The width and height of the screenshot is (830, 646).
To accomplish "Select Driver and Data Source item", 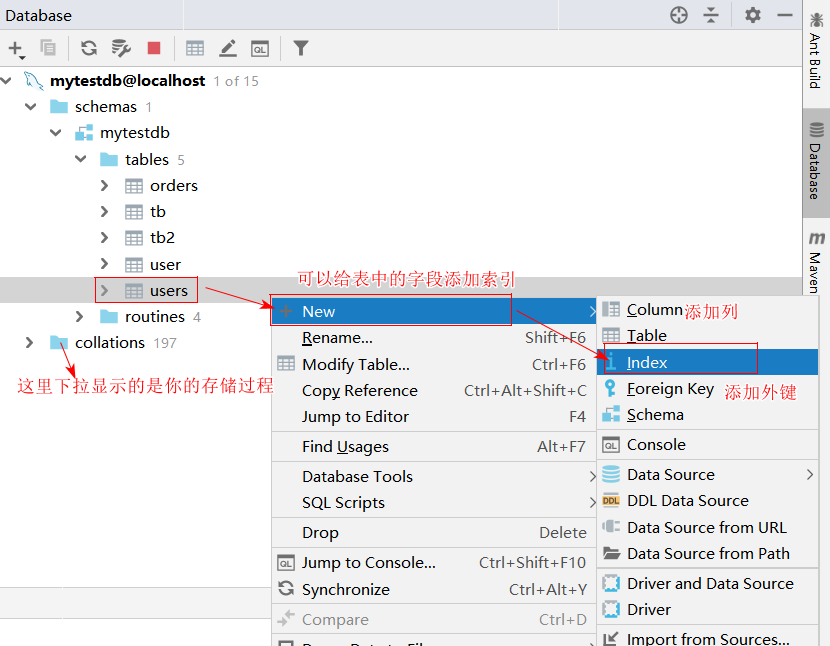I will click(708, 584).
